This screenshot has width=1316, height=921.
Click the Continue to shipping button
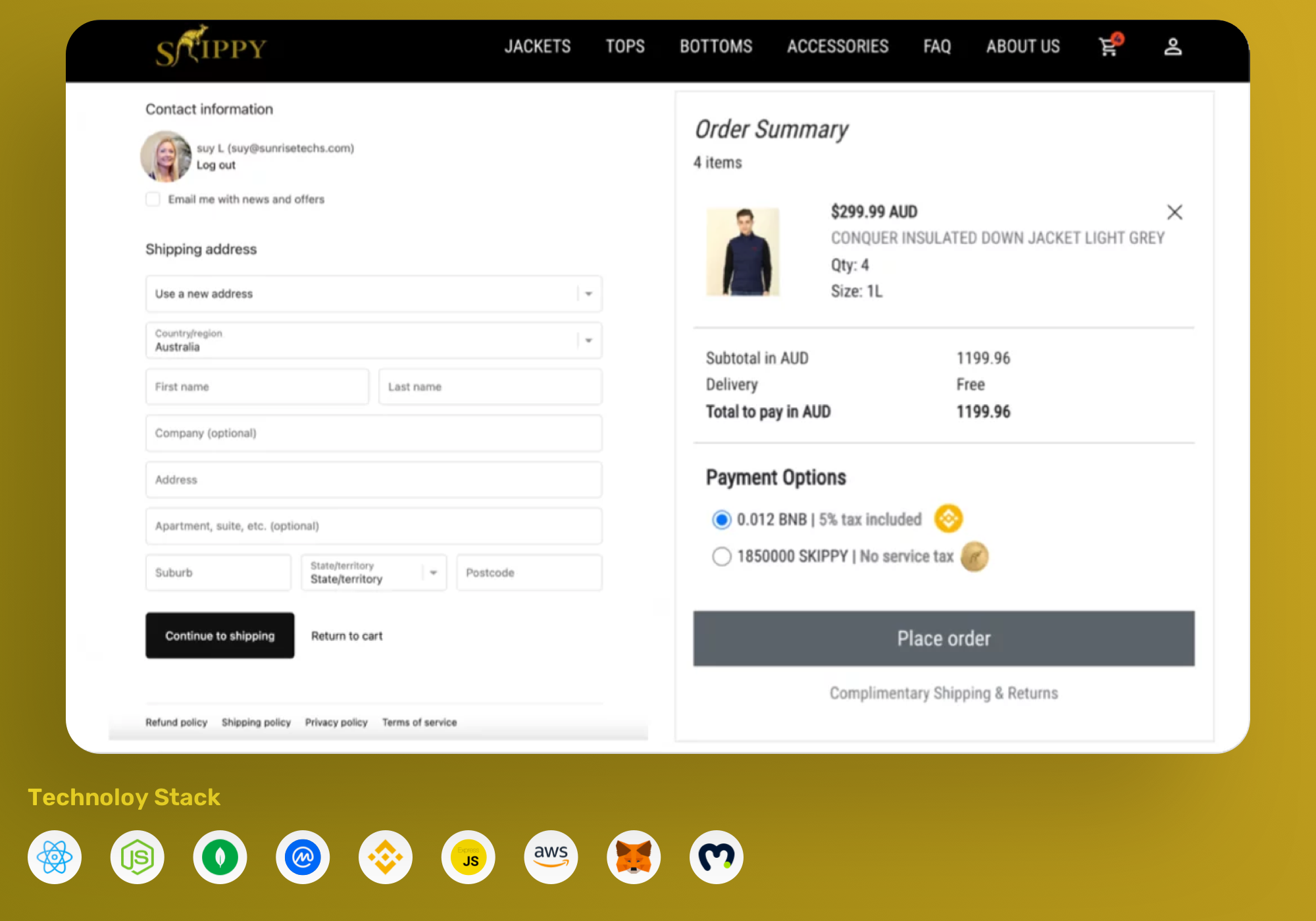tap(220, 635)
